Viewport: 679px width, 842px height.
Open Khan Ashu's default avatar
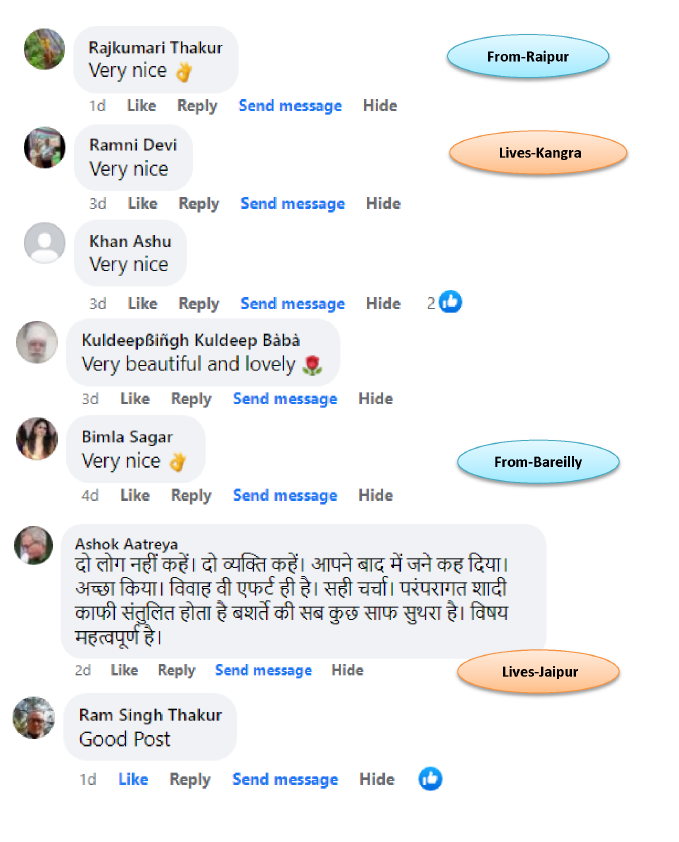(x=45, y=243)
